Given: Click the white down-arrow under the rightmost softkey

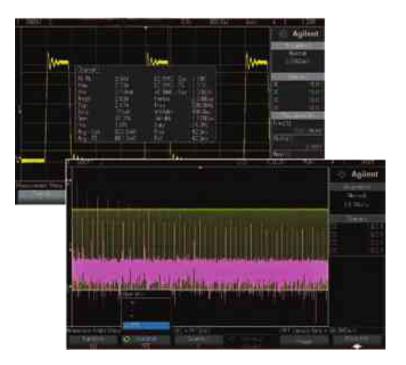Looking at the screenshot, I should tap(358, 347).
